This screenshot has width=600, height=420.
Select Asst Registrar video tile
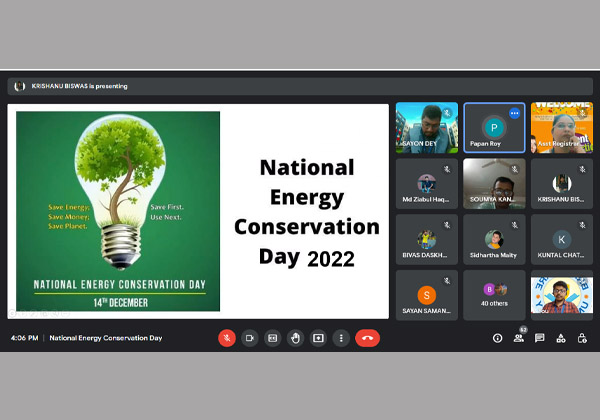[562, 128]
